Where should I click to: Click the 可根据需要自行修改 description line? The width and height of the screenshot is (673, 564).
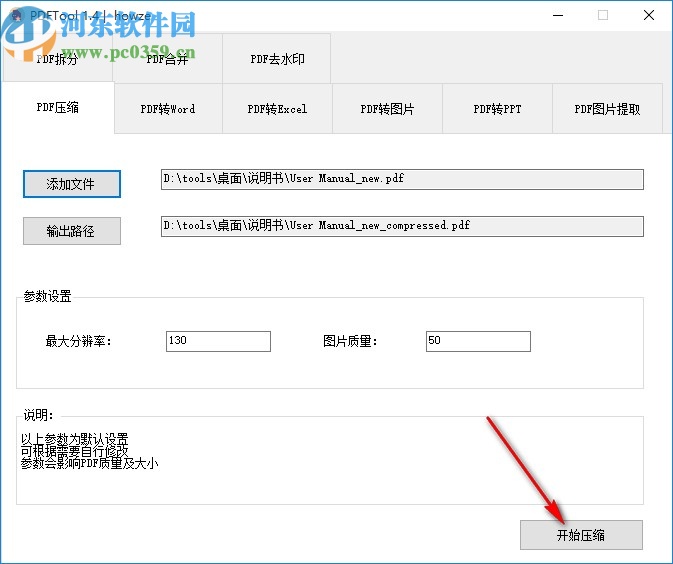(x=74, y=451)
